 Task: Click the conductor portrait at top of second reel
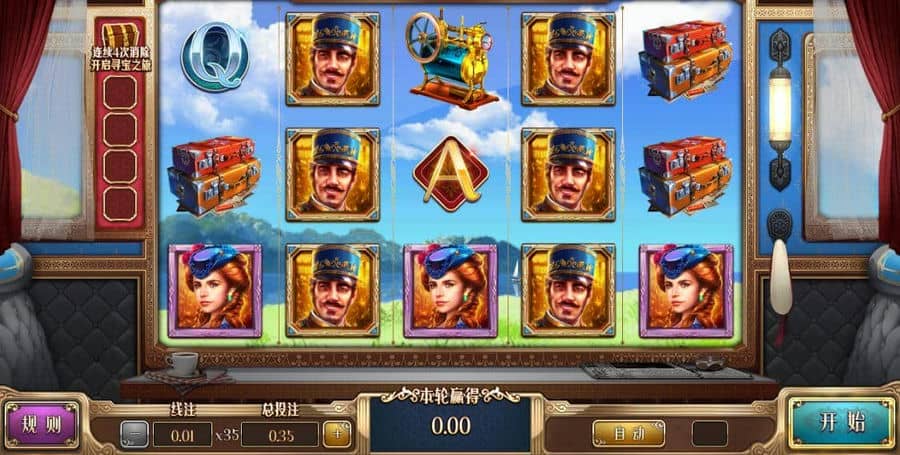pos(332,59)
